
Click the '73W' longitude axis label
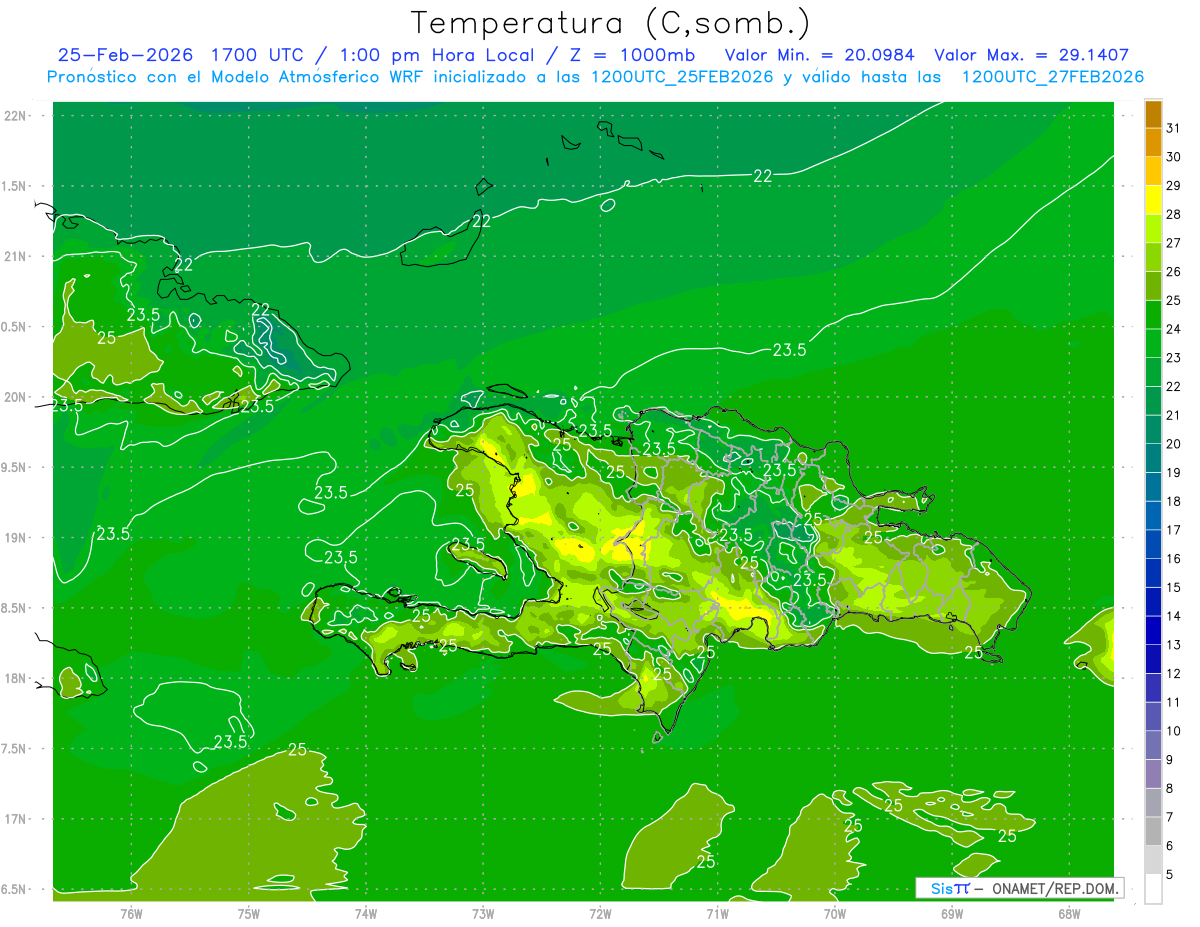[483, 915]
